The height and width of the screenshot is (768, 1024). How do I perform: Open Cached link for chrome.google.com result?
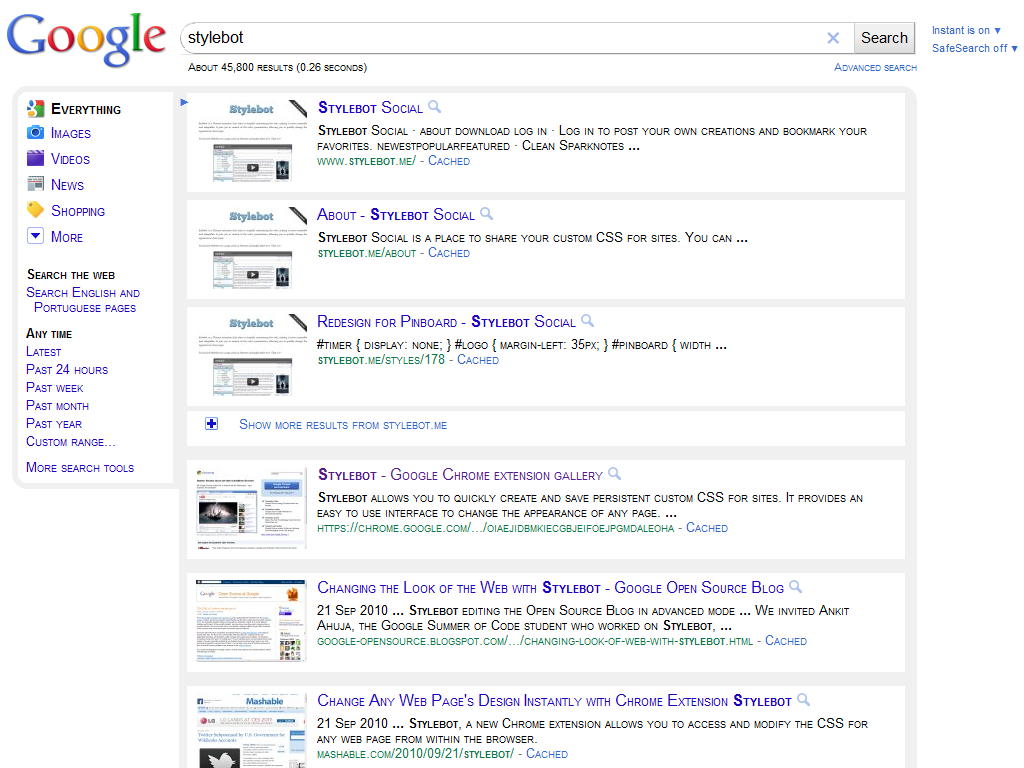coord(707,528)
